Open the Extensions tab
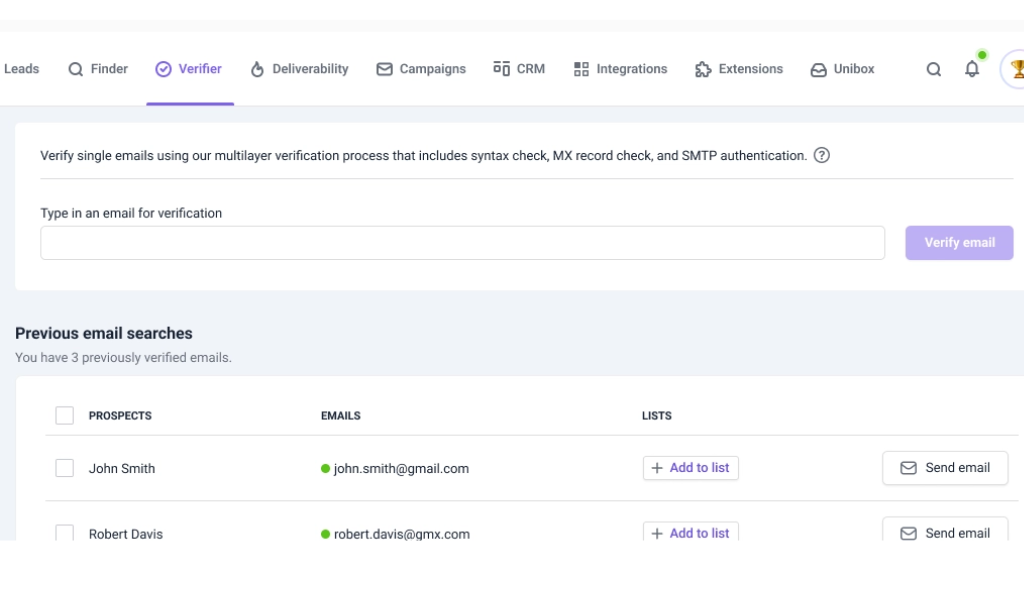 739,69
